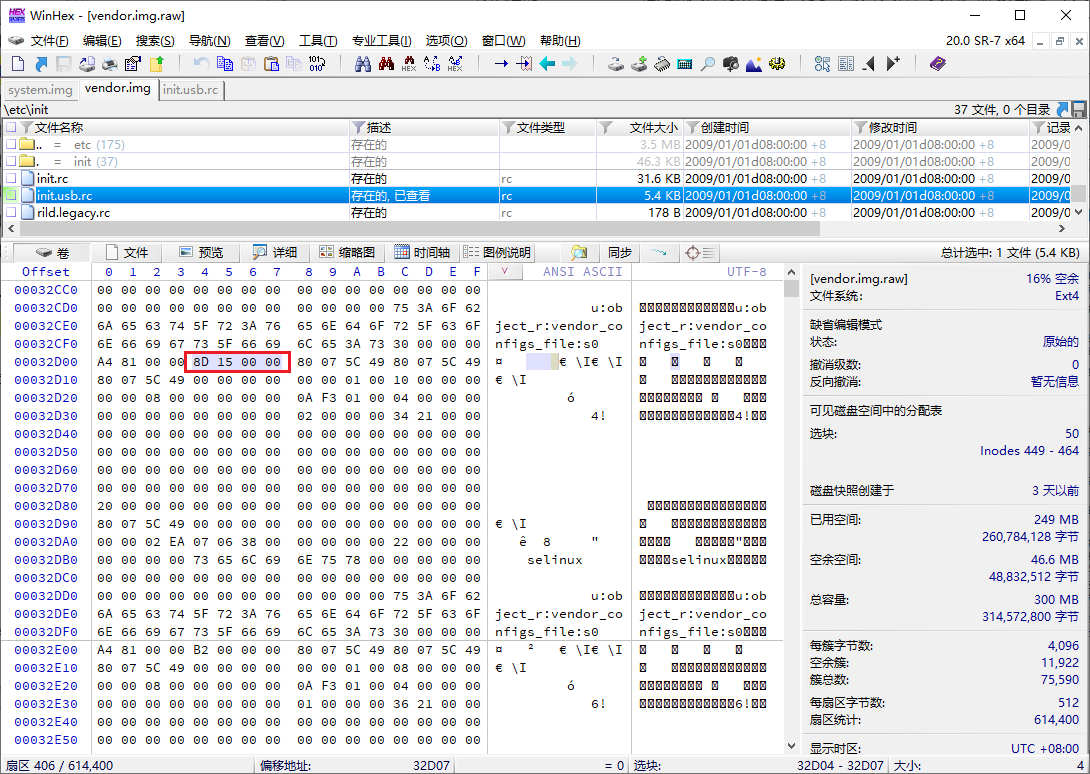Click the 原始的 state value
This screenshot has width=1090, height=774.
(1061, 342)
